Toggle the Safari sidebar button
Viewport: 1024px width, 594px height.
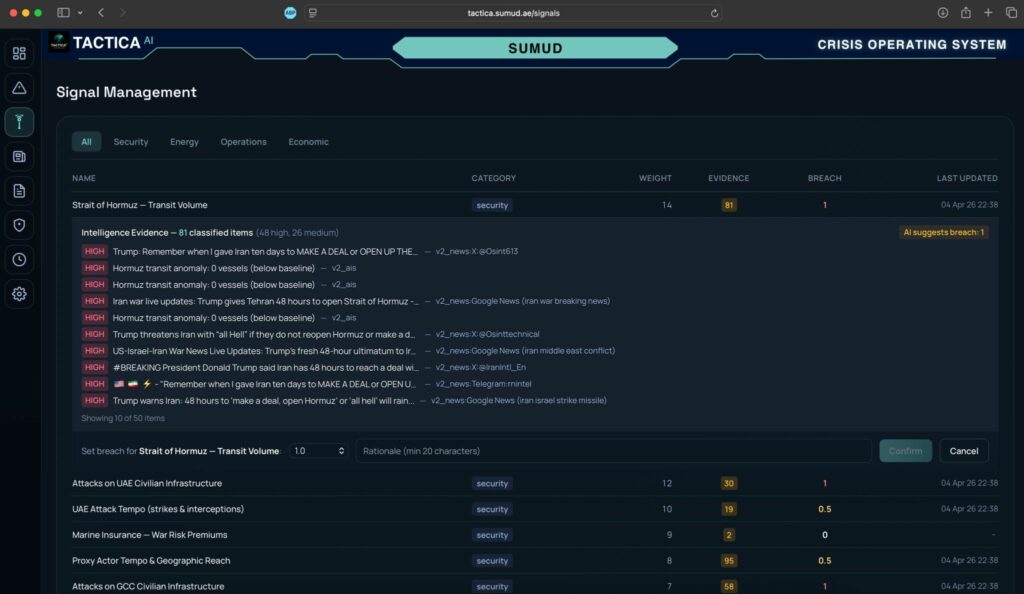pos(63,12)
